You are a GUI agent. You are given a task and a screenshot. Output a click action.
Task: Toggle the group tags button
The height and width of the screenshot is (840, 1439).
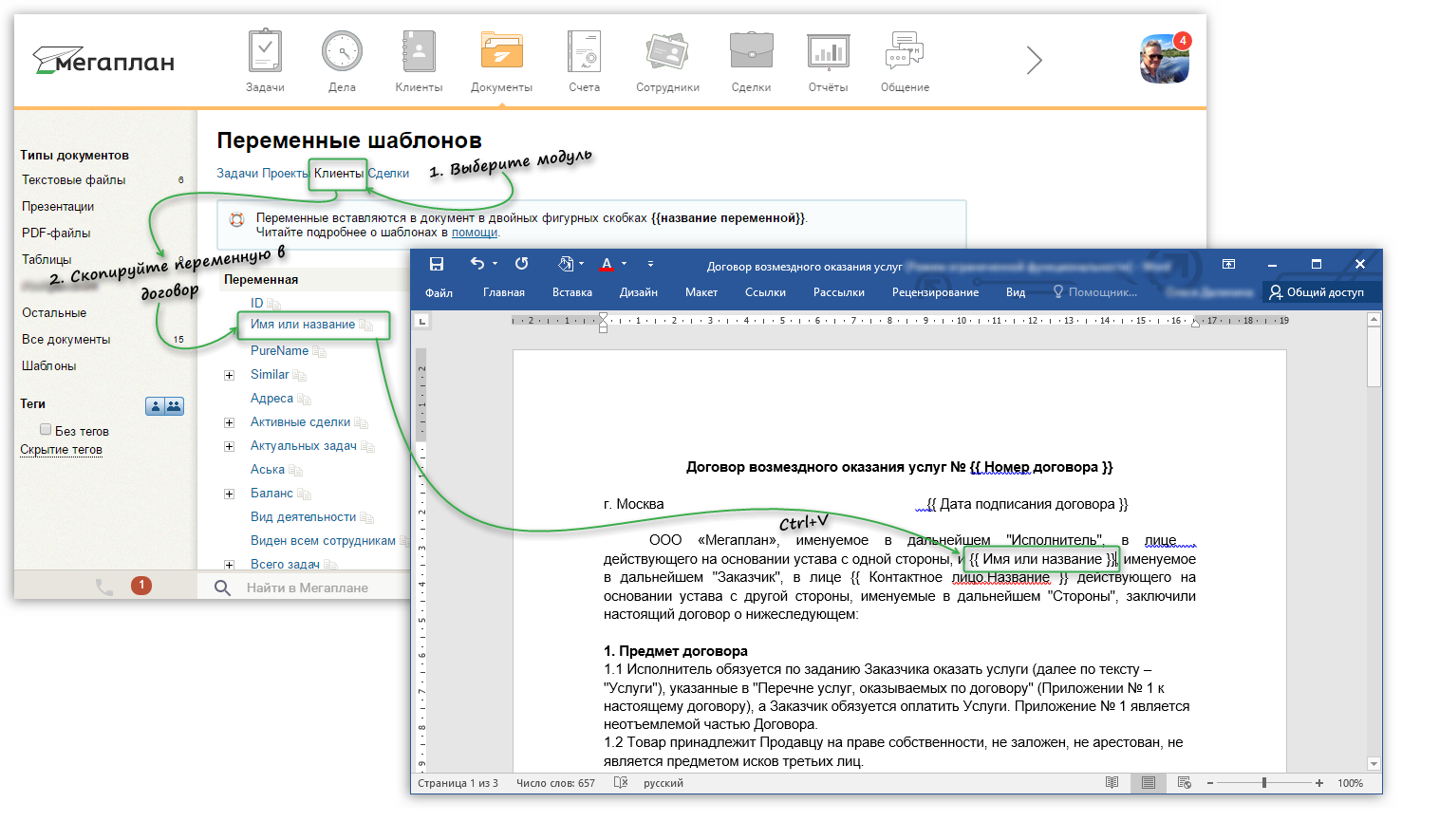pos(174,406)
